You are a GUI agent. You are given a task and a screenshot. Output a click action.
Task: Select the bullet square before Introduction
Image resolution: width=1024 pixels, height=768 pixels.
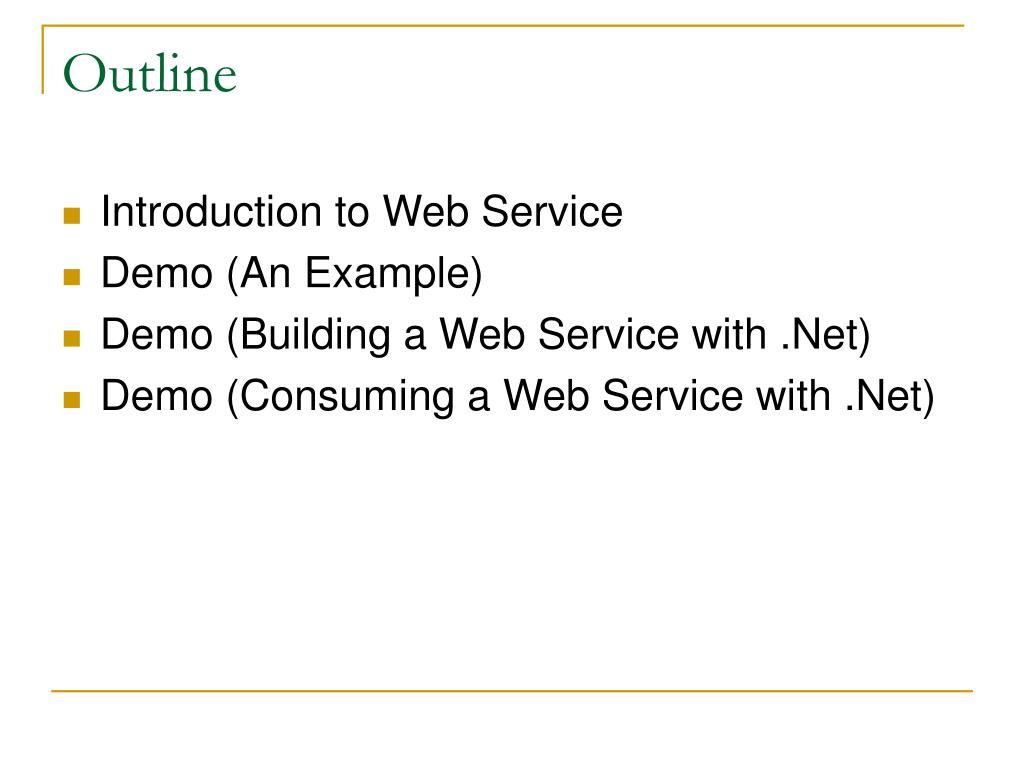click(x=72, y=216)
